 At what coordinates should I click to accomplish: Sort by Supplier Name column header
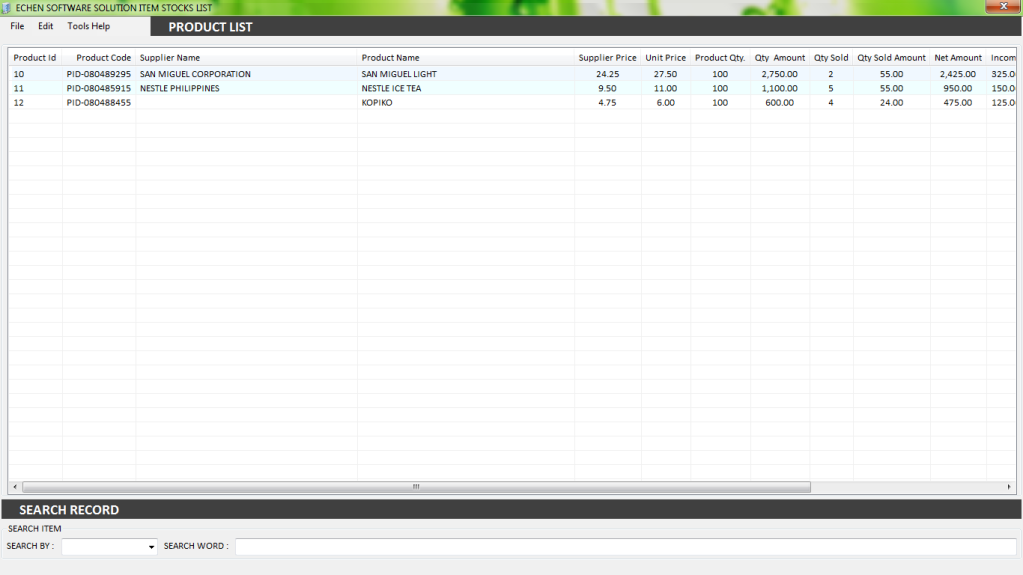(x=246, y=57)
